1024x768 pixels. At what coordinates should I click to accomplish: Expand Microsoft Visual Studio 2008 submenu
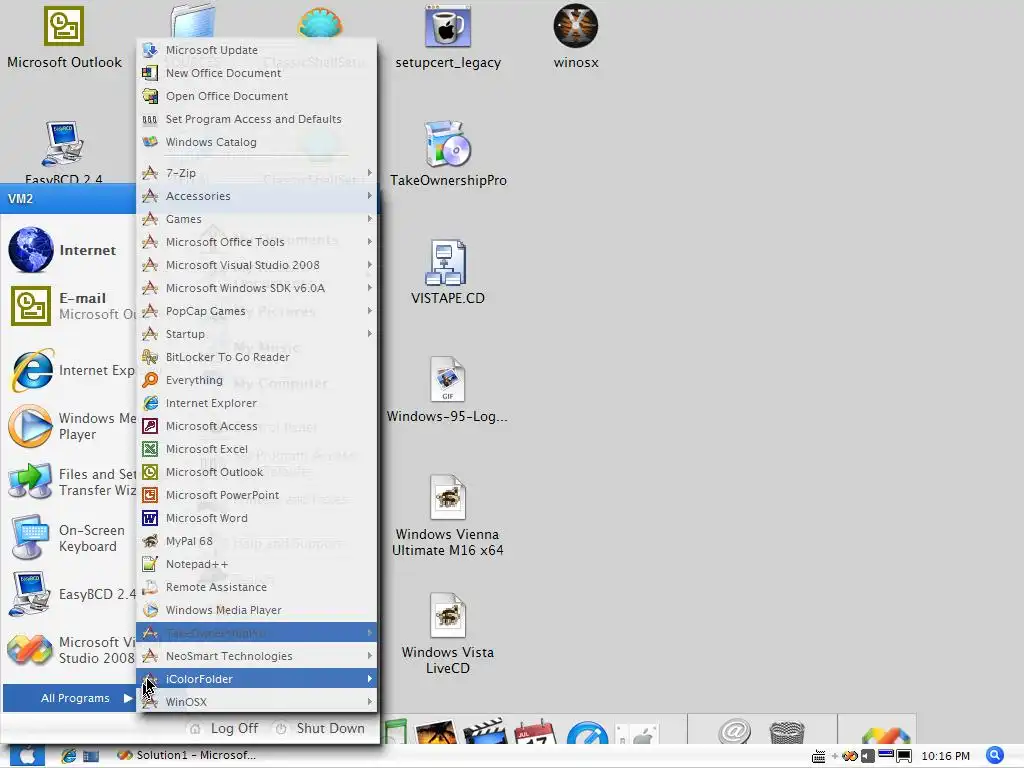click(x=257, y=264)
